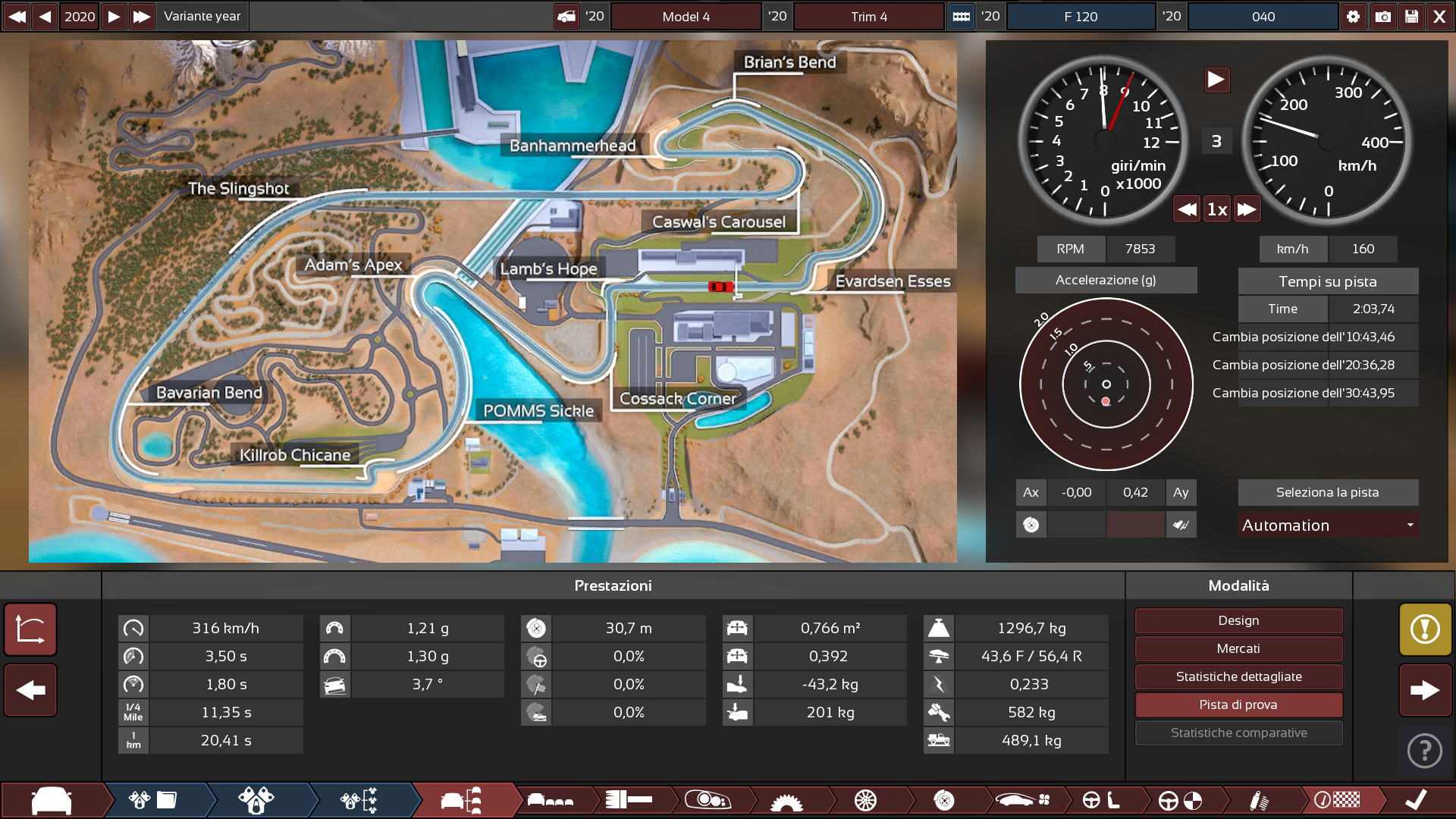1456x819 pixels.
Task: Click the brake disc indicator icon under Ax
Action: click(x=1031, y=525)
